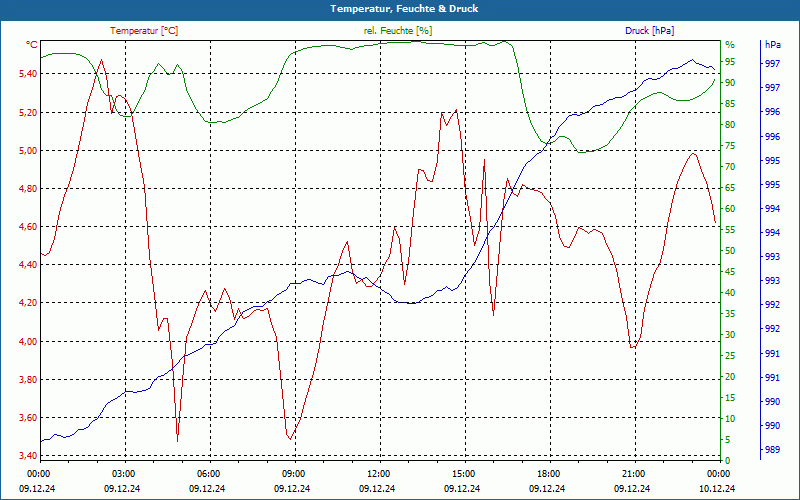Click the '989' pressure axis value
Viewport: 800px width, 500px height.
click(x=772, y=450)
